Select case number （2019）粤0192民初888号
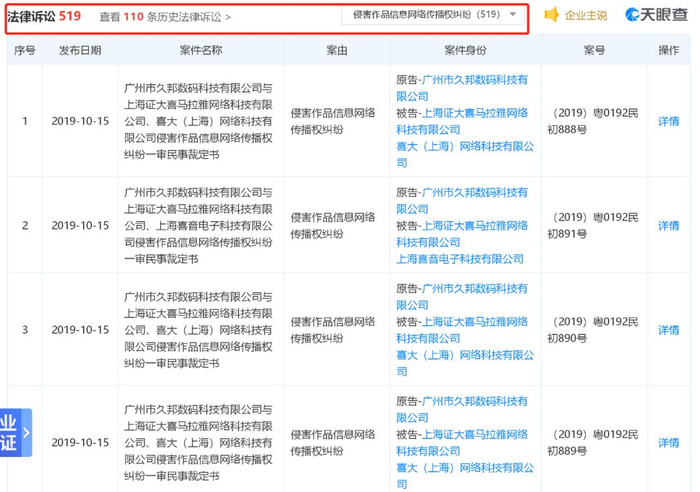Image resolution: width=700 pixels, height=492 pixels. pos(593,121)
